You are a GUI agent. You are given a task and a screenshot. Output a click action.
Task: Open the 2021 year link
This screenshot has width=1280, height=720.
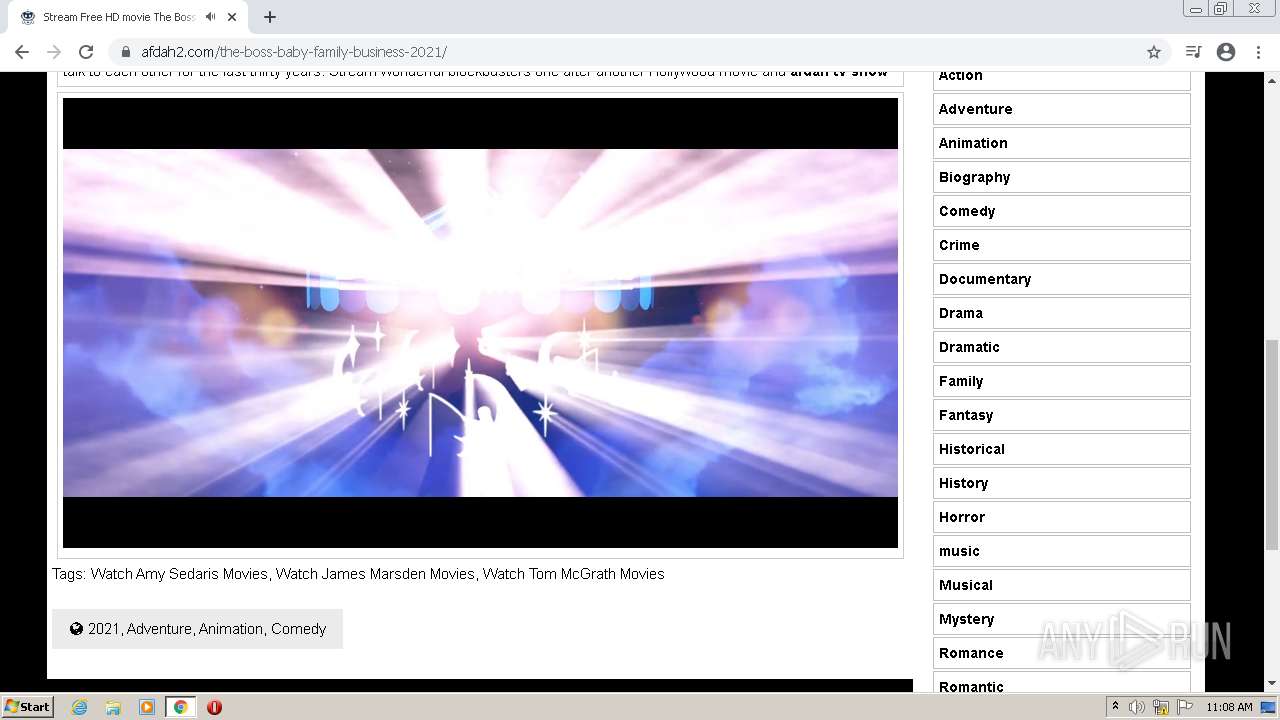click(x=103, y=629)
